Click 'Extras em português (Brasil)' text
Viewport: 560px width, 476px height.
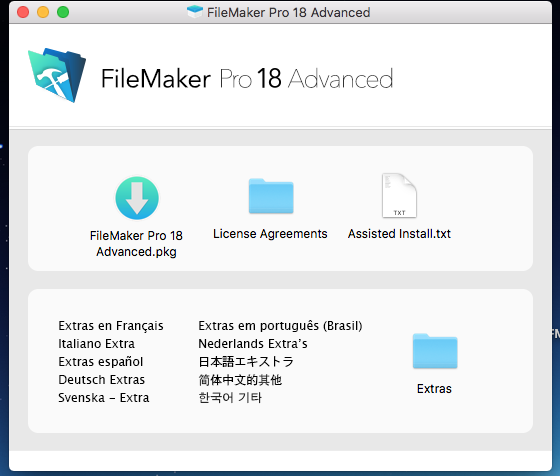(x=280, y=326)
